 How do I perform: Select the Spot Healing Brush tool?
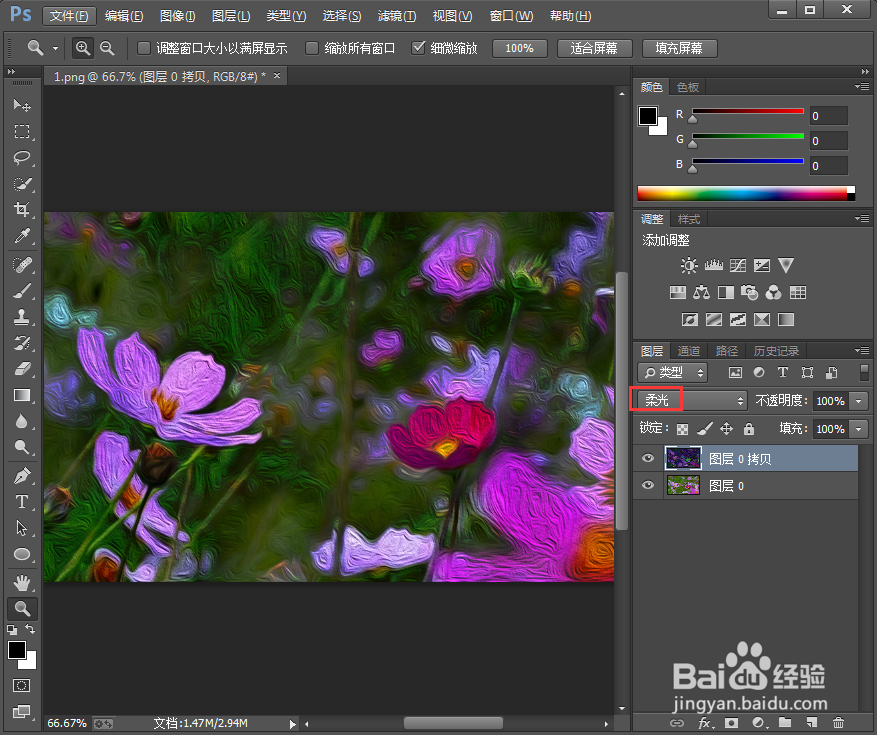point(22,265)
